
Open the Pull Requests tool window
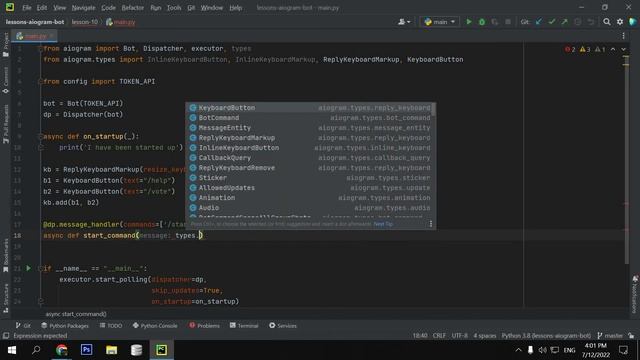(6, 124)
